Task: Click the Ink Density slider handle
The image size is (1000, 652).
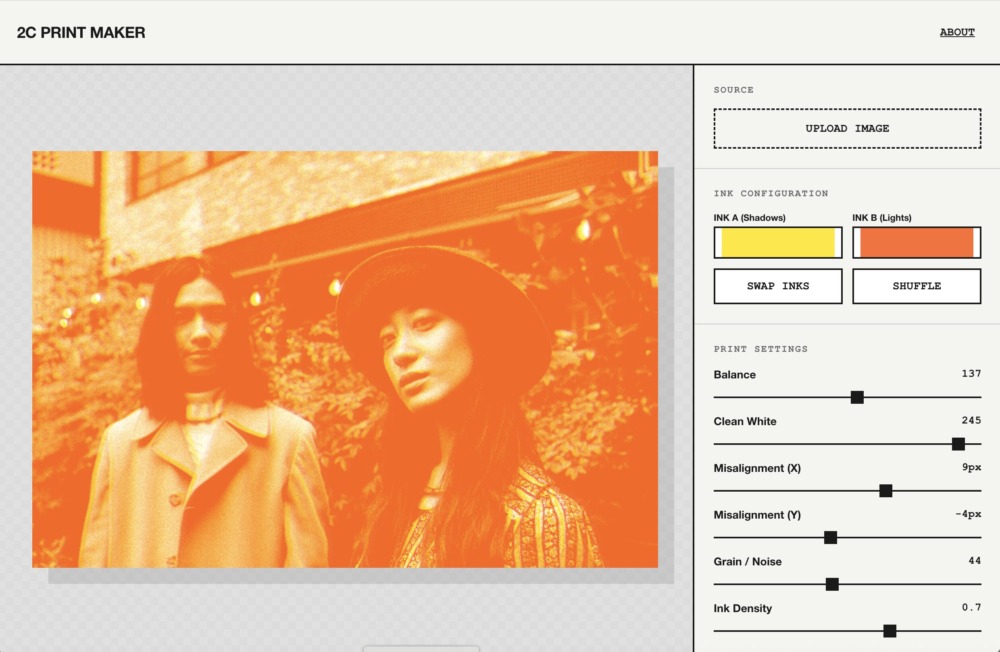Action: click(890, 631)
